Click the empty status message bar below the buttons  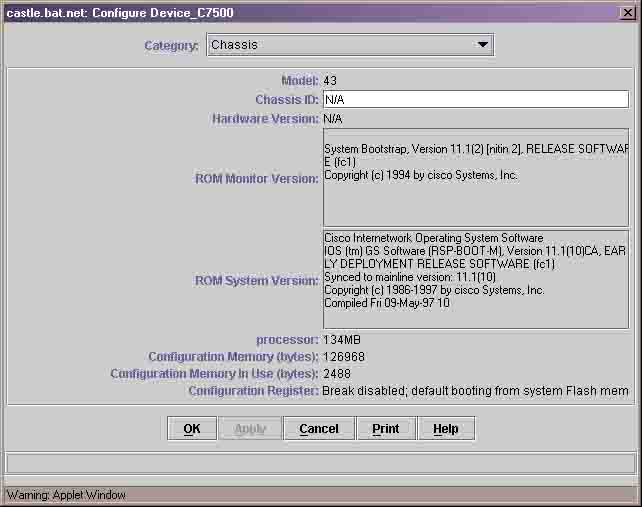321,464
